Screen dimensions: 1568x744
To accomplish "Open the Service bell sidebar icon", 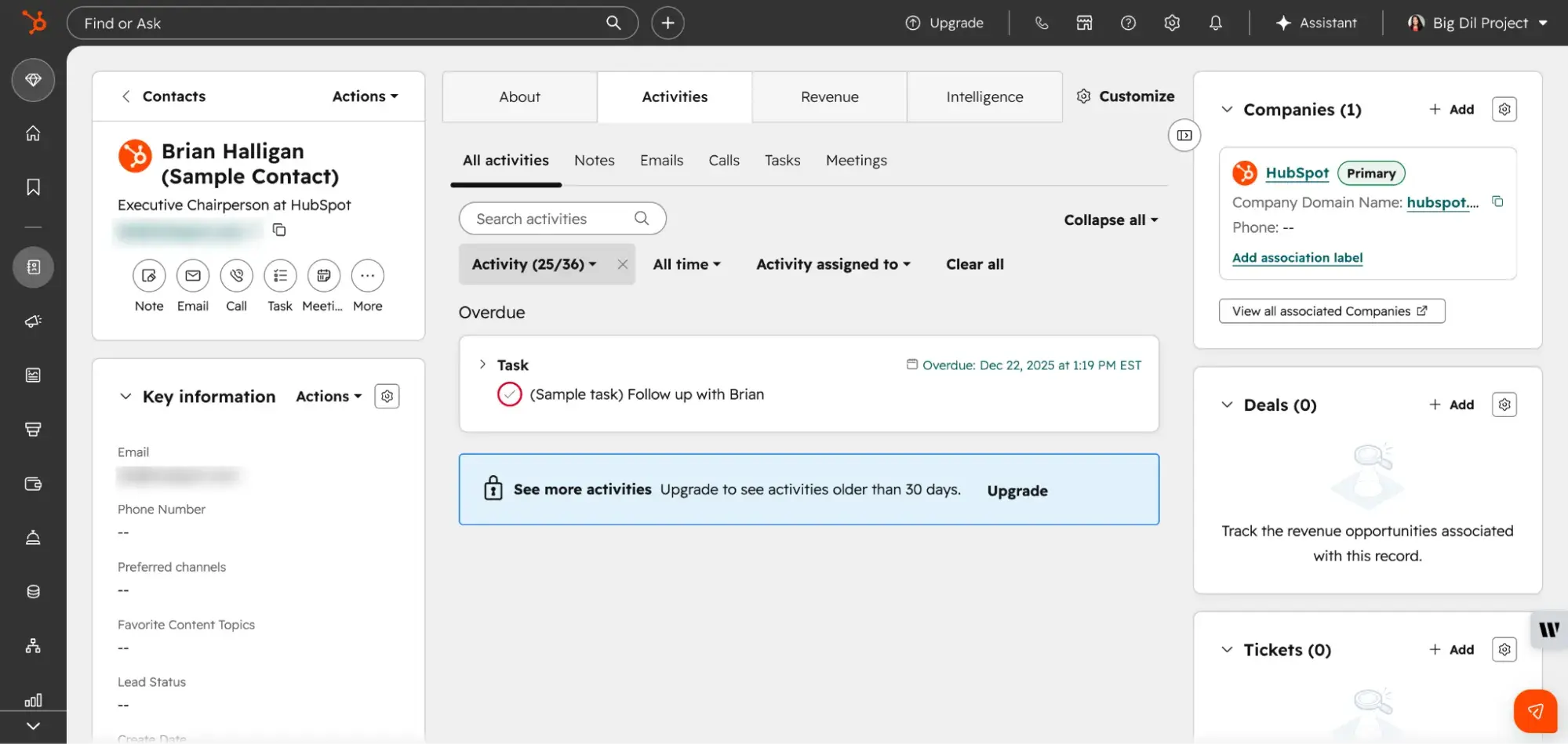I will [33, 538].
